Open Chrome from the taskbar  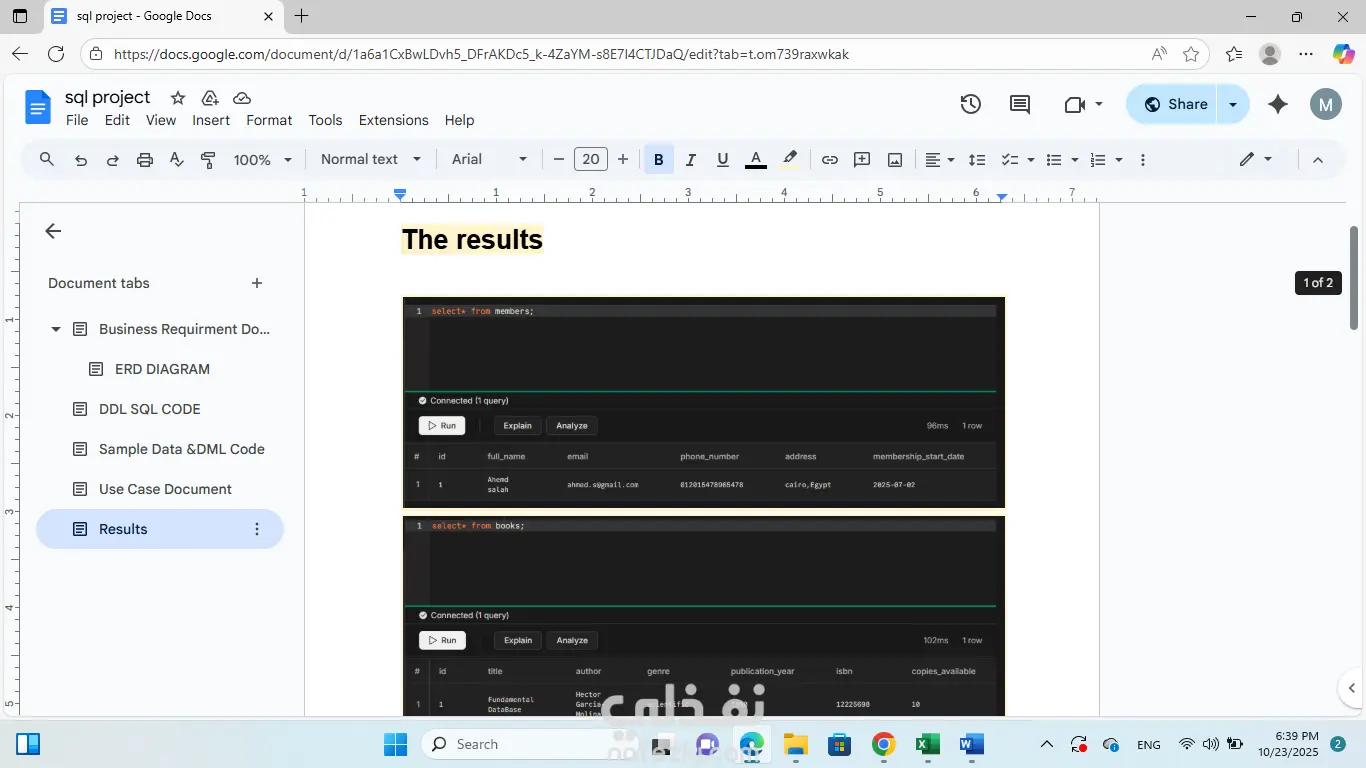click(x=883, y=744)
